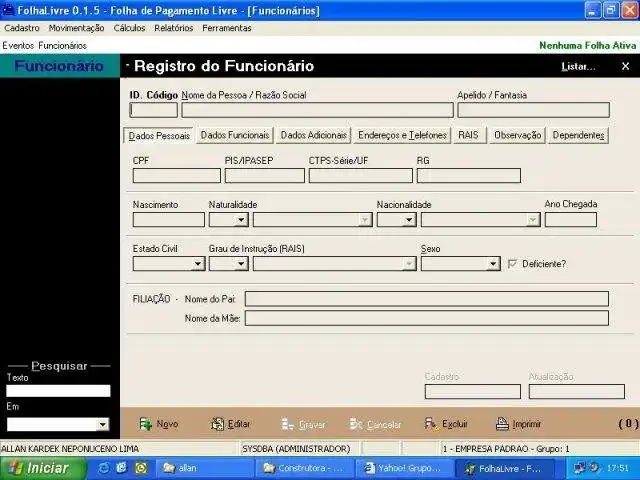
Task: Click the PIS/PASEP input field
Action: click(264, 176)
